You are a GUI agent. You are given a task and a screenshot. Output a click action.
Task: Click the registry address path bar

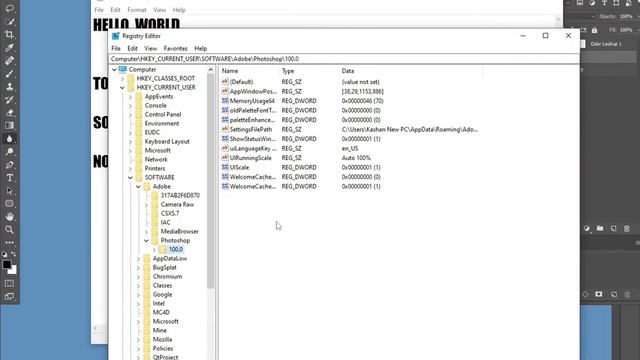click(344, 59)
